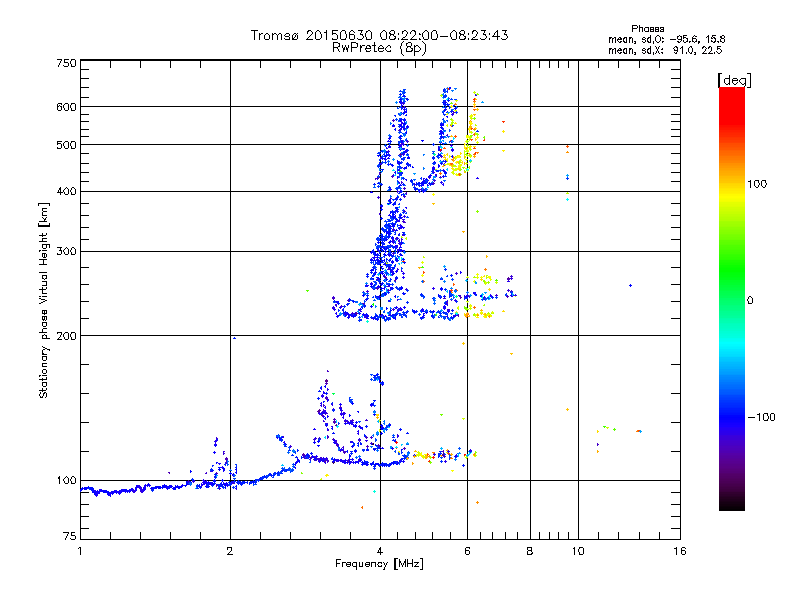This screenshot has width=800, height=600.
Task: Click the x-axis tick label "1"
Action: coord(80,551)
